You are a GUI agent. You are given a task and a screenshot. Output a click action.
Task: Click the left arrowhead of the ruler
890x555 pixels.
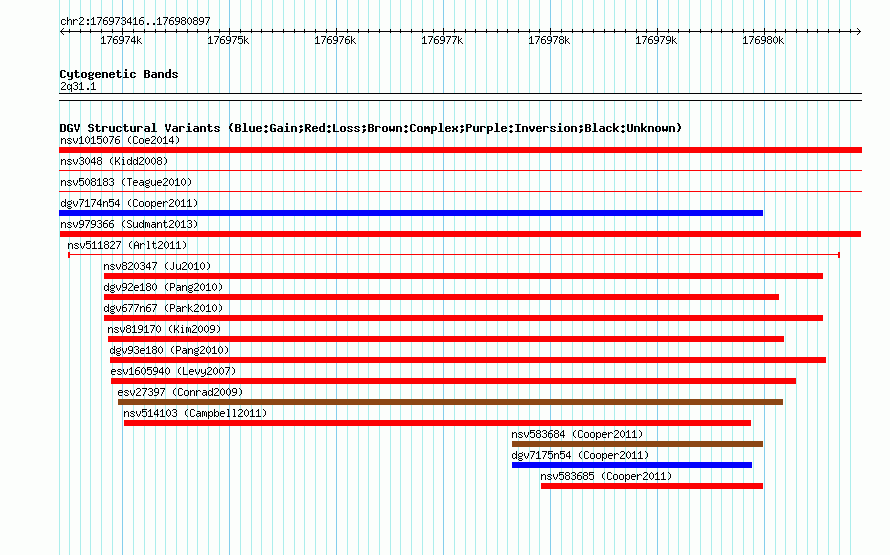pyautogui.click(x=62, y=31)
